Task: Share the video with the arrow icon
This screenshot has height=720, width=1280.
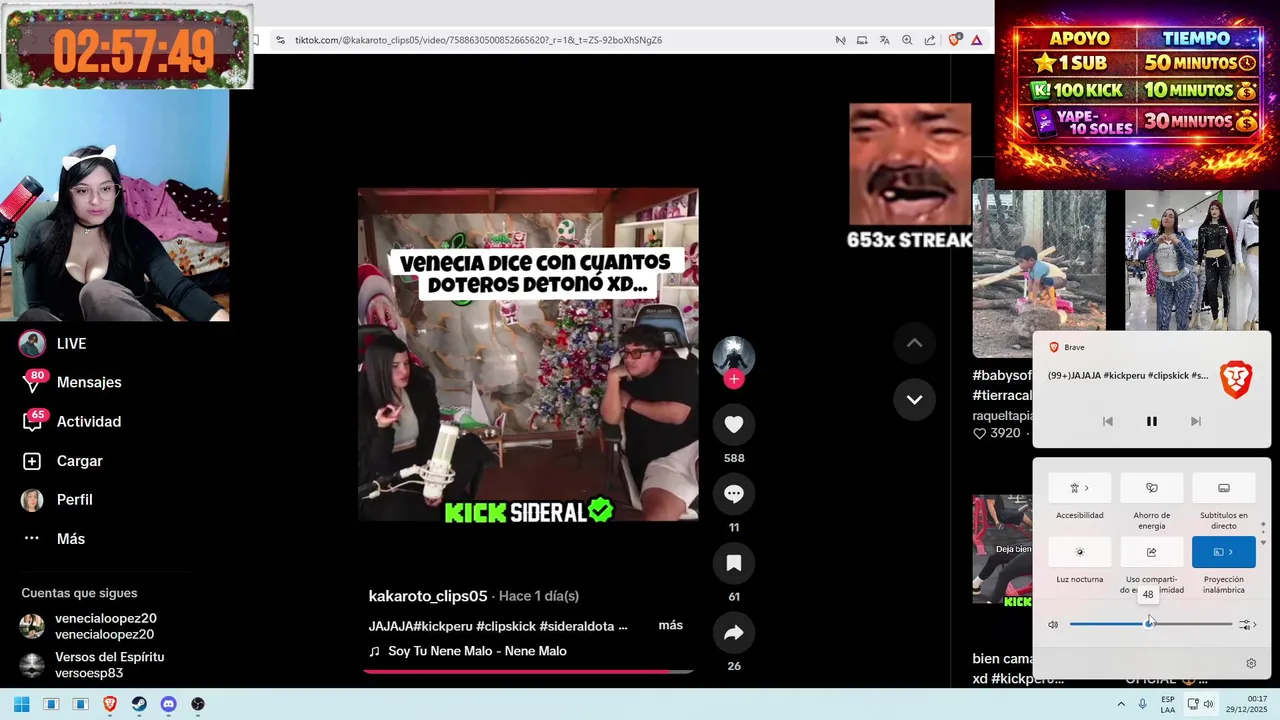Action: pos(733,632)
